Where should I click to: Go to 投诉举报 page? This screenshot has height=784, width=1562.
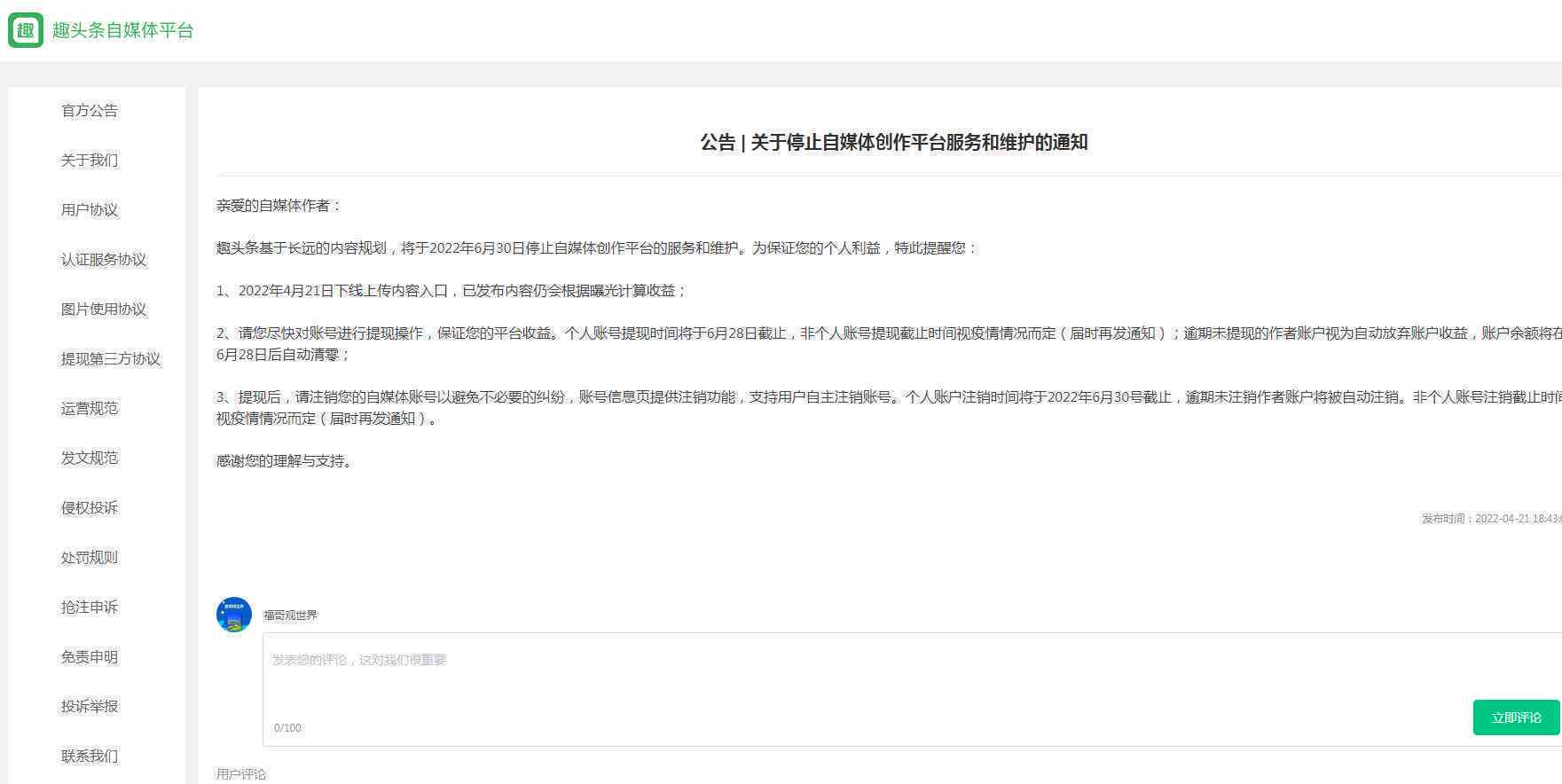point(90,707)
